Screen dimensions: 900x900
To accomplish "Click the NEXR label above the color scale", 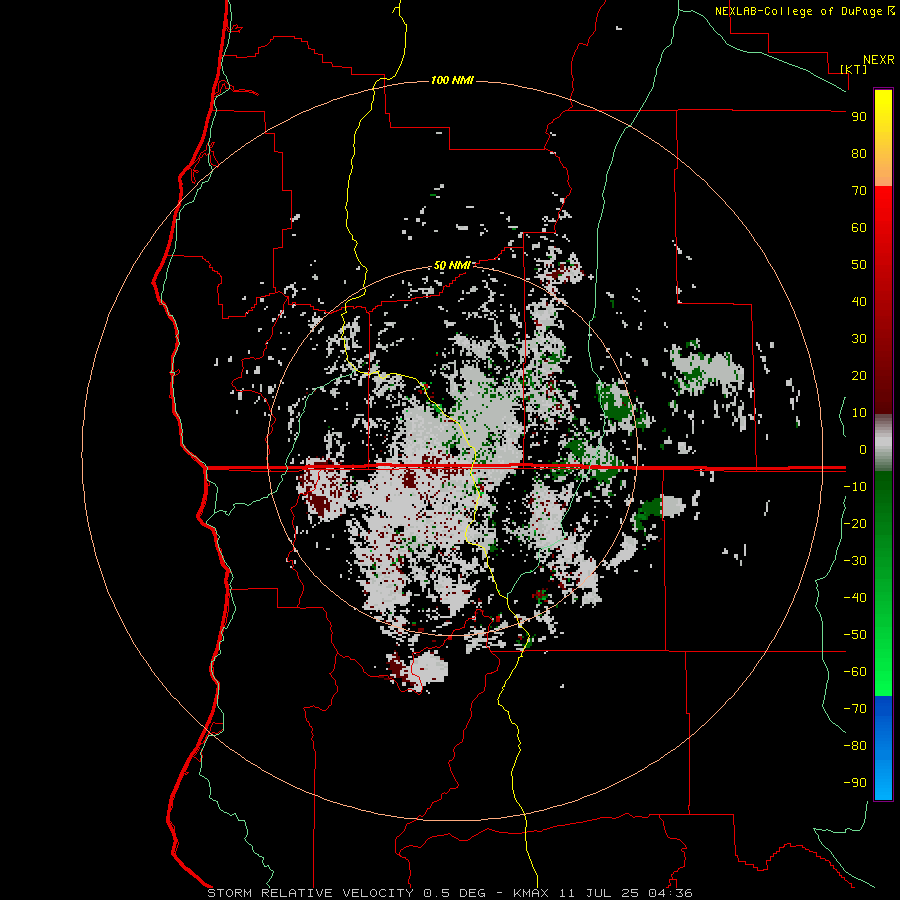I will click(879, 60).
